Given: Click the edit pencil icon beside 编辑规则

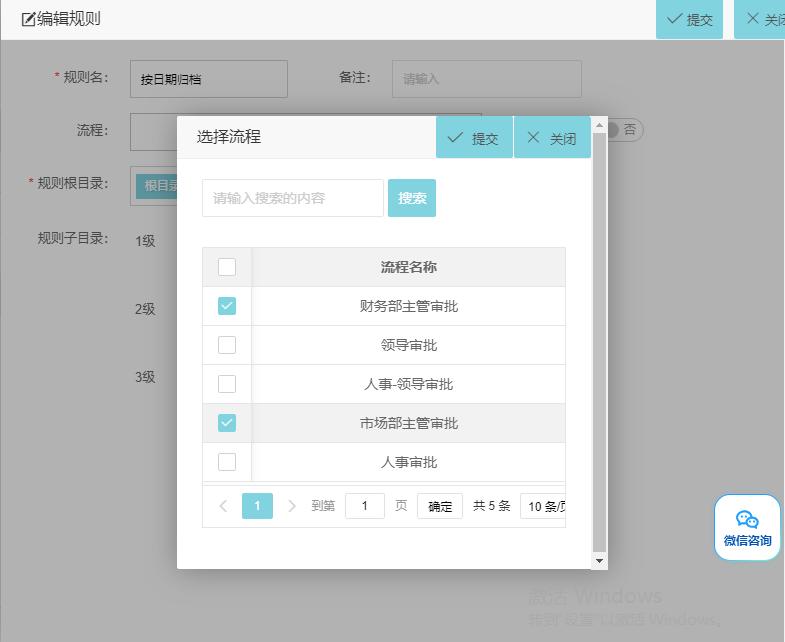Looking at the screenshot, I should coord(29,20).
